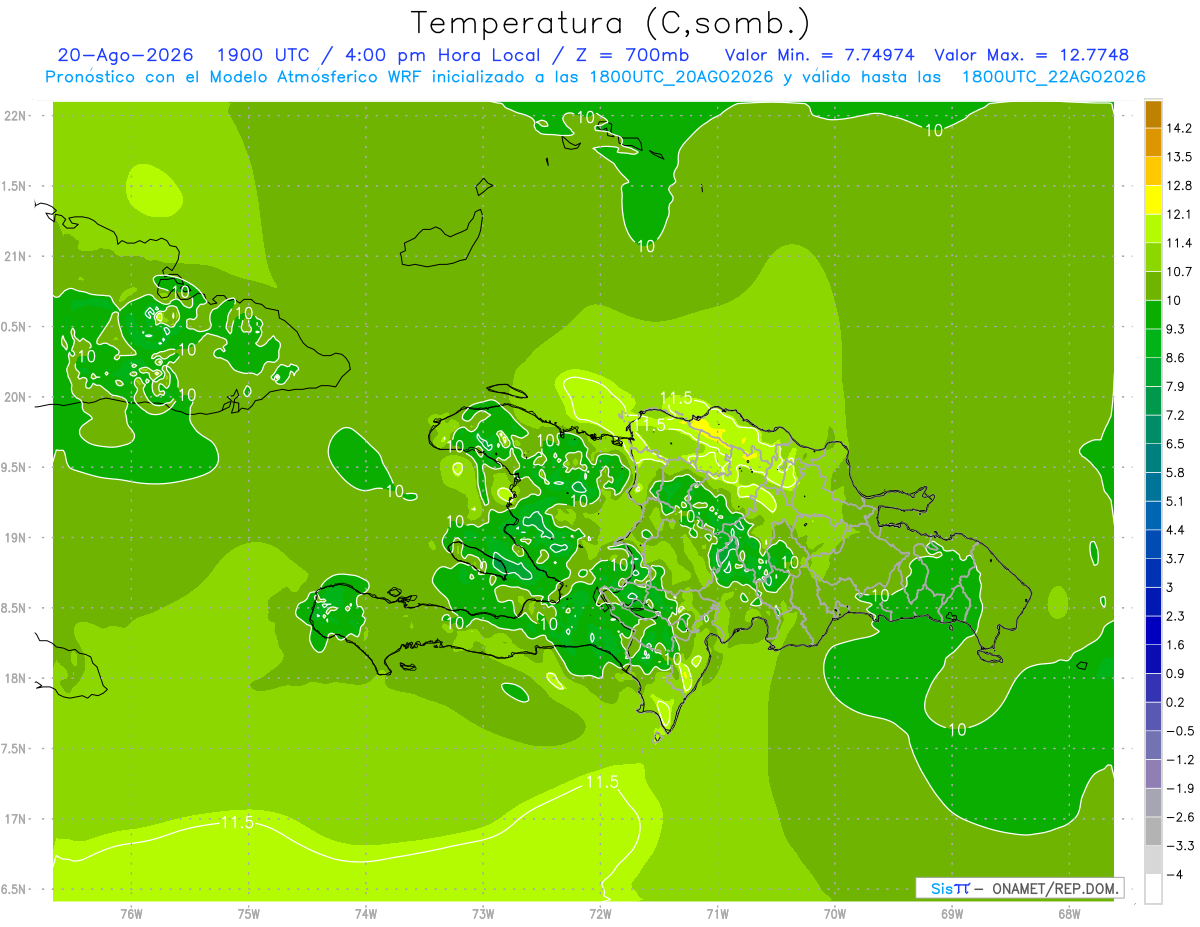
Task: Click the "SisTT" logo in the credit box
Action: point(950,888)
